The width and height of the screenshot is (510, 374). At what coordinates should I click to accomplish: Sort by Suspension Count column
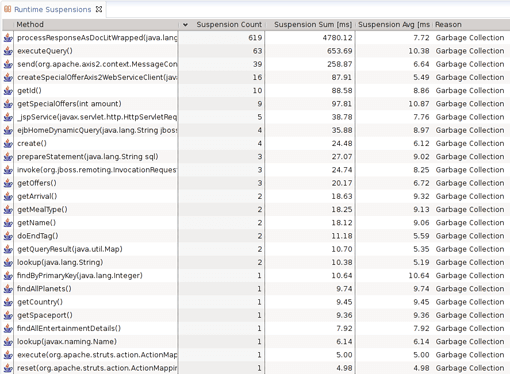[229, 25]
